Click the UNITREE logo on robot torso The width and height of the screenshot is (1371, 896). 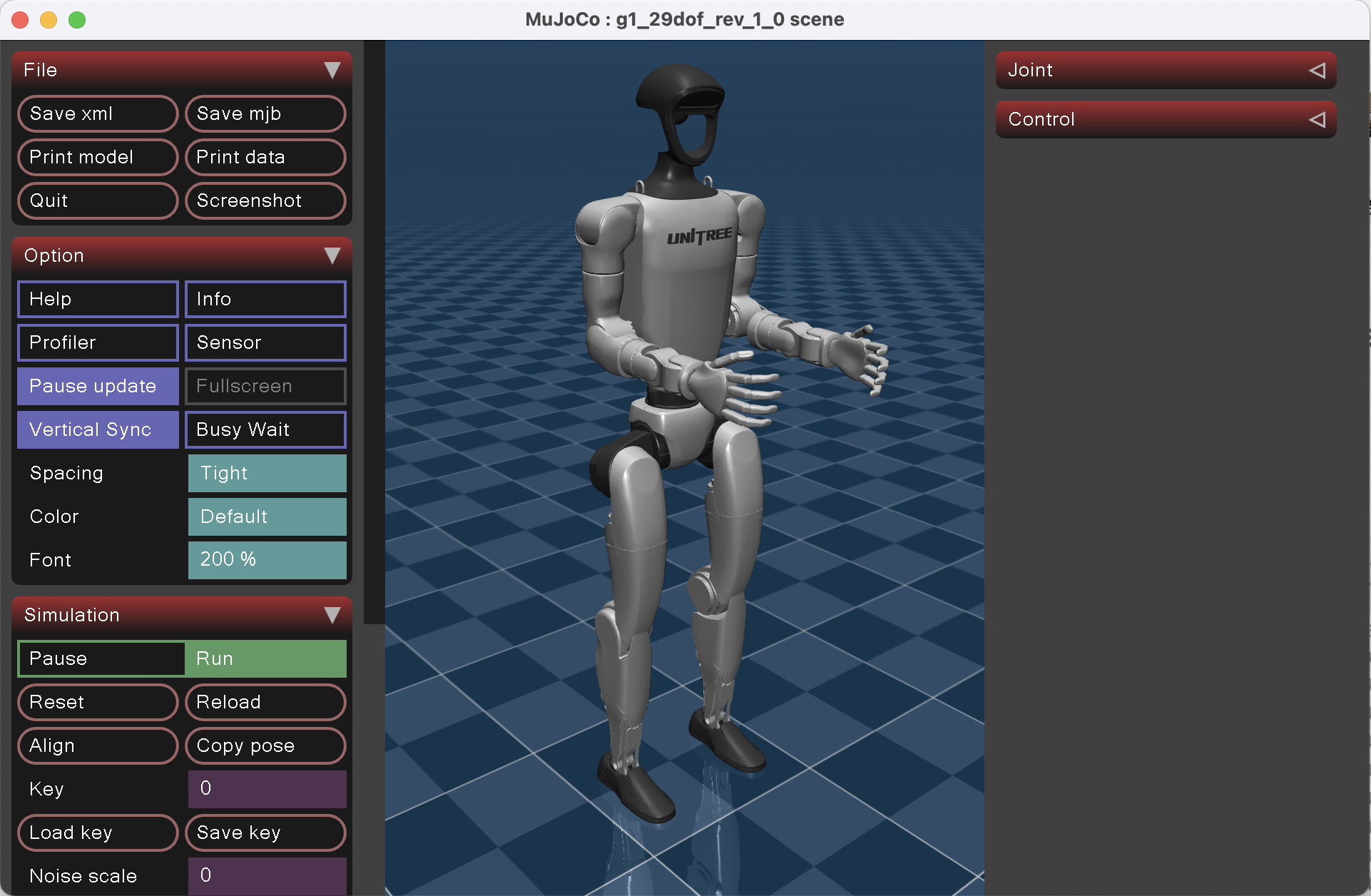(700, 236)
